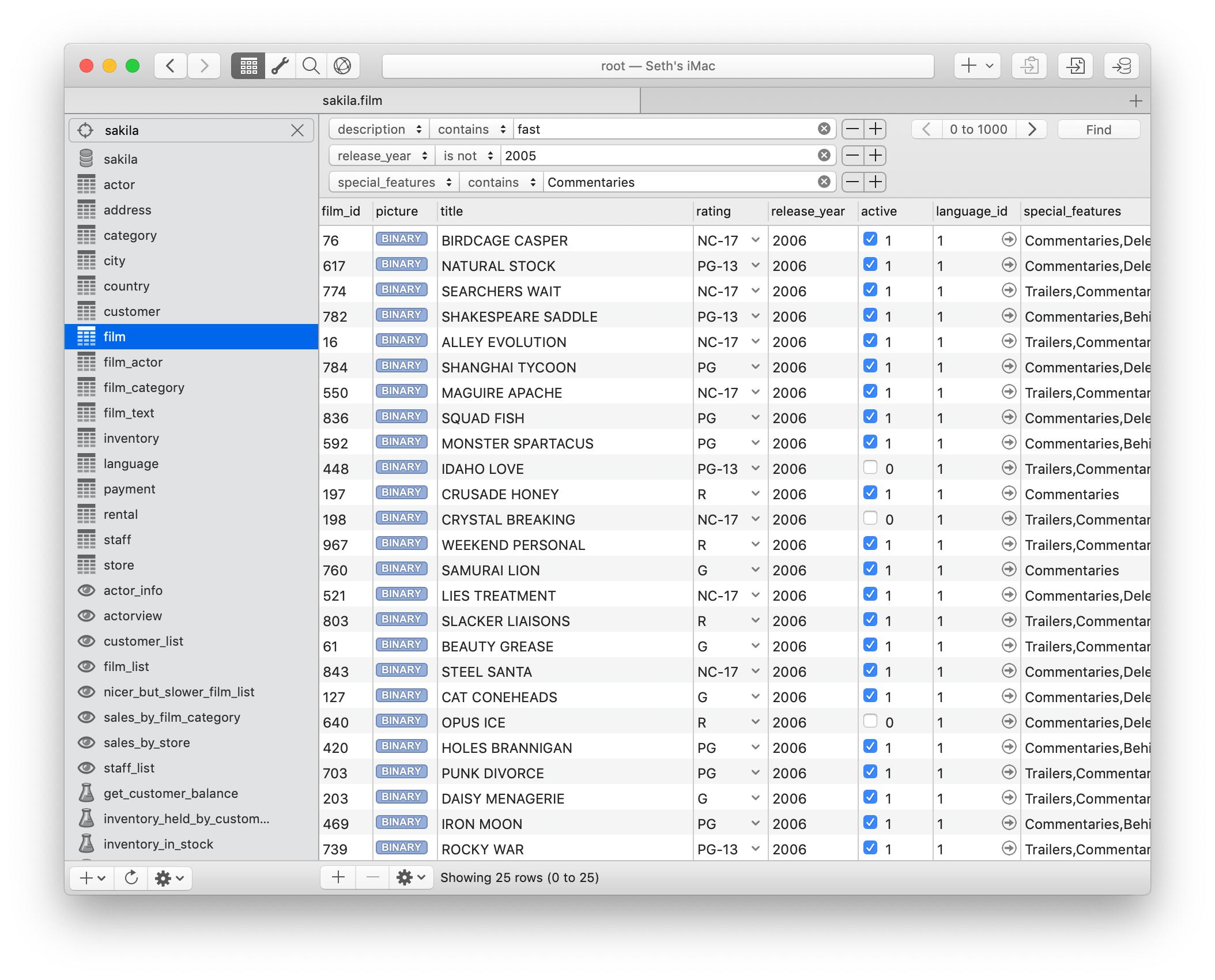Click the database server connection icon
The width and height of the screenshot is (1215, 980).
pyautogui.click(x=1122, y=66)
